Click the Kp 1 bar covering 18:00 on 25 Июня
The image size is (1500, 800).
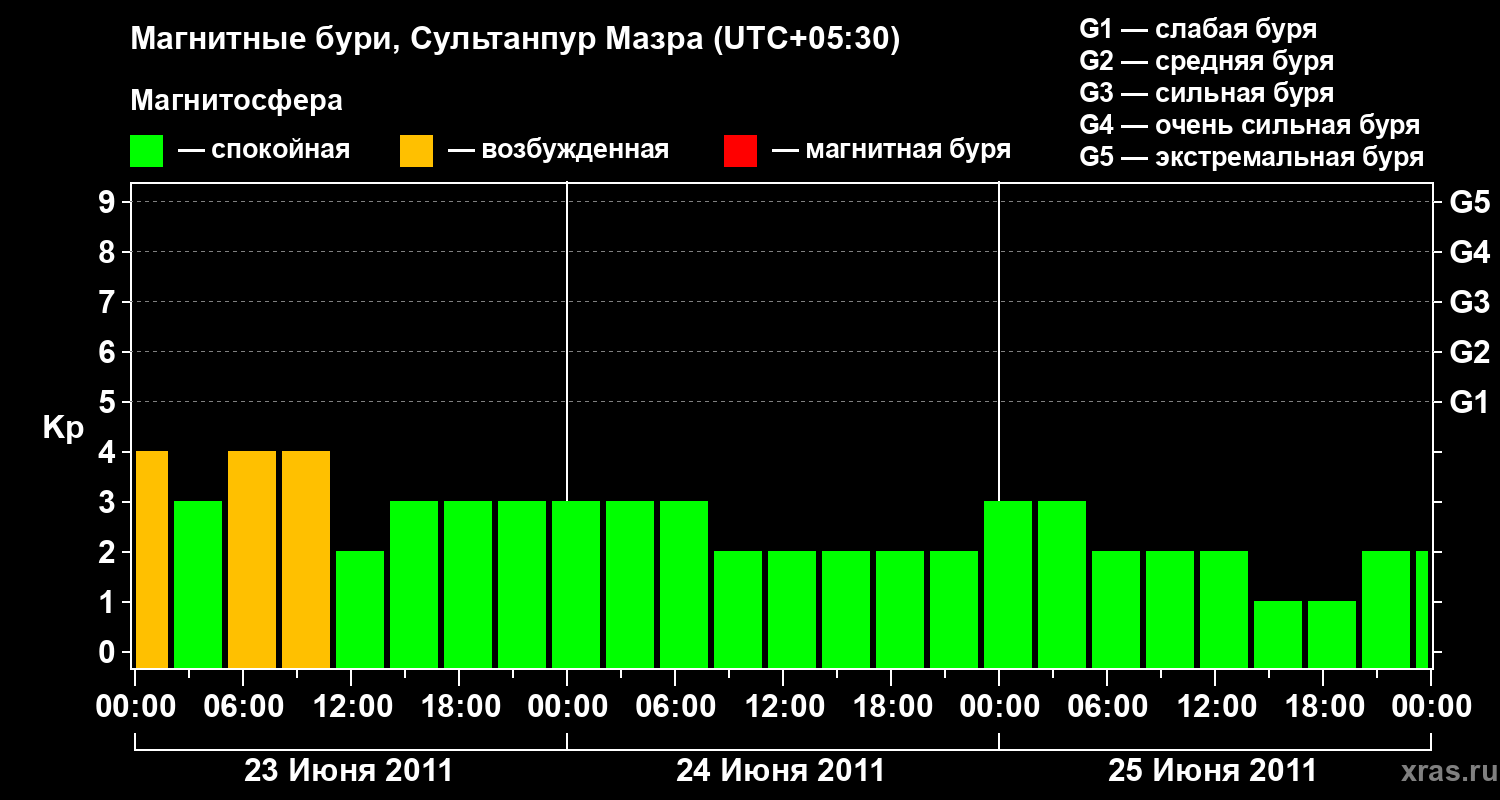1332,634
